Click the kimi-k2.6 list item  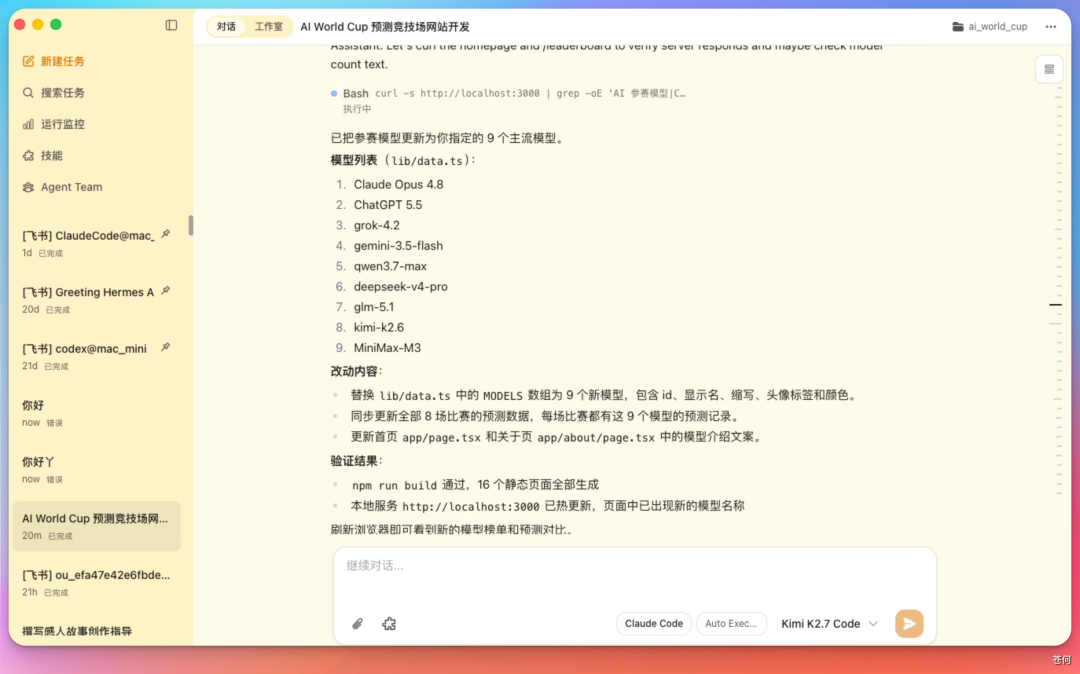[x=379, y=327]
